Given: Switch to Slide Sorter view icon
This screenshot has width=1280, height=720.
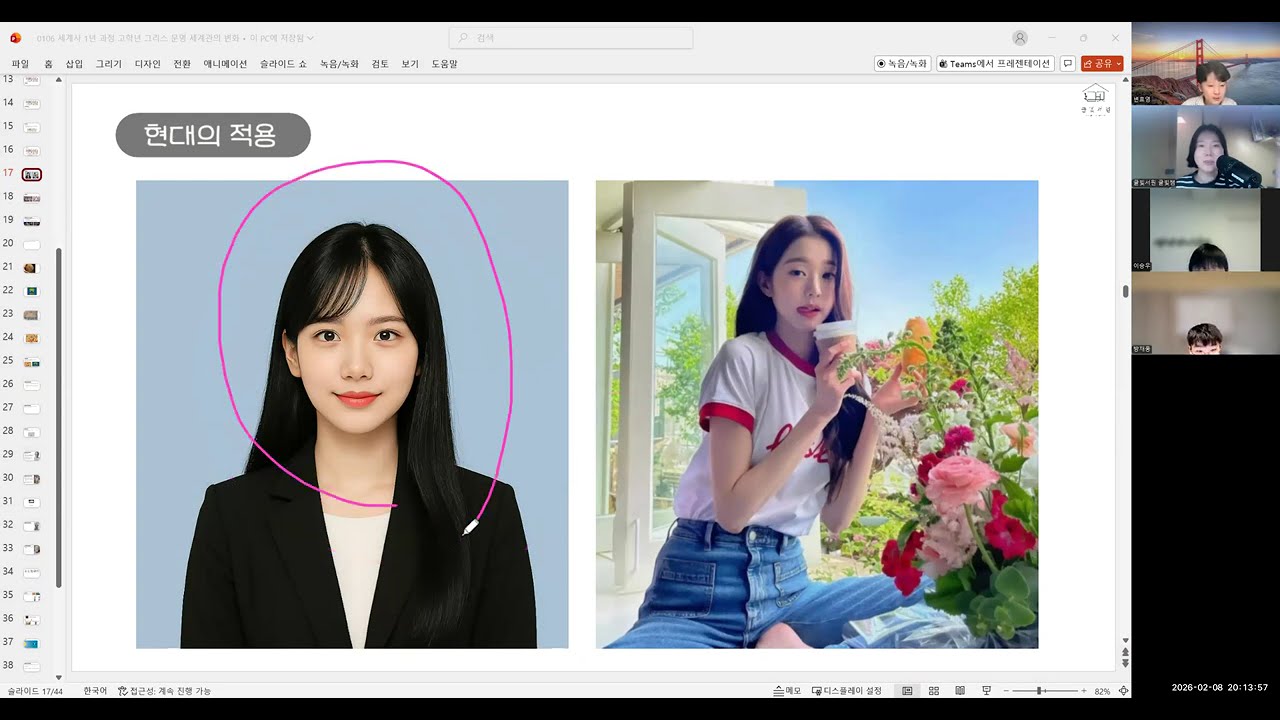Looking at the screenshot, I should [934, 691].
